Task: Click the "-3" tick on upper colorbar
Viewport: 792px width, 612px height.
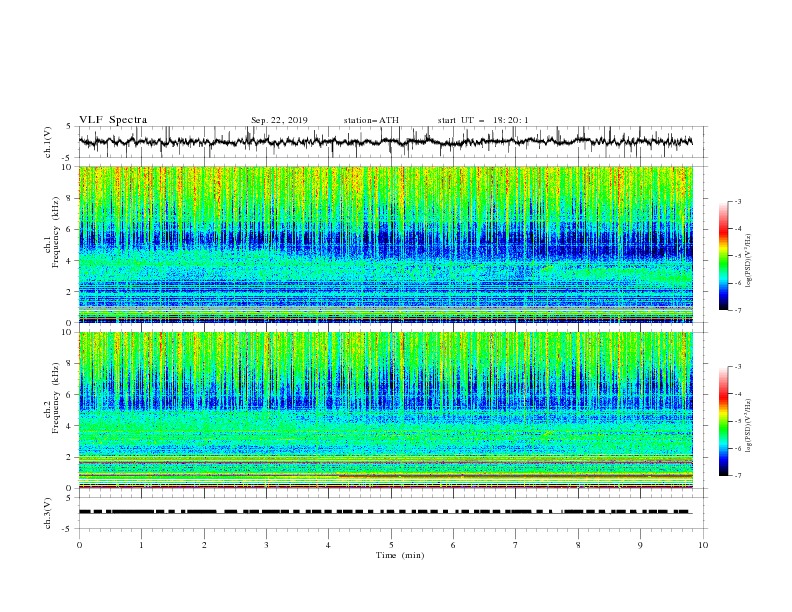Action: pos(738,201)
